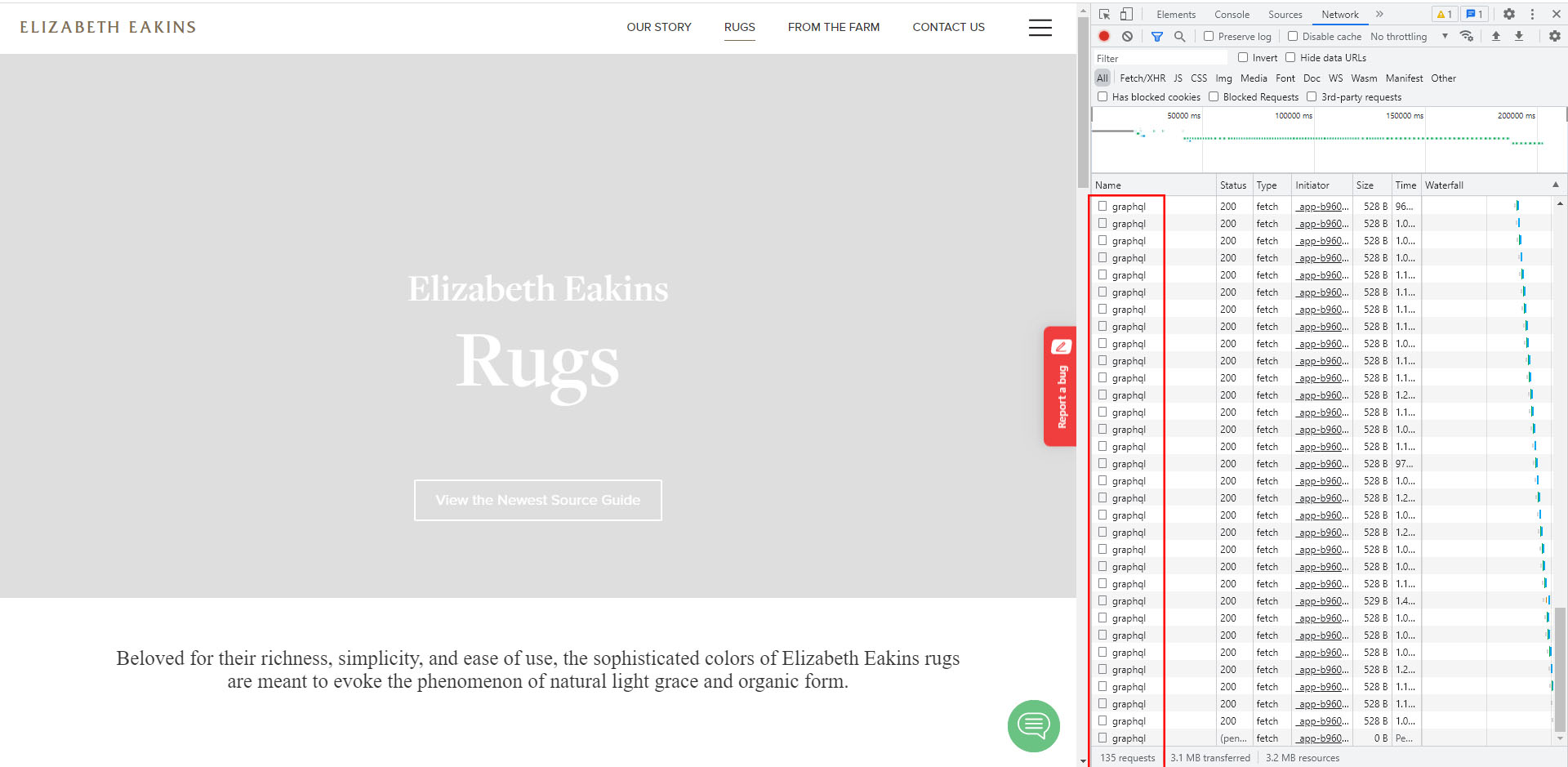1568x767 pixels.
Task: Open OUR STORY navigation link
Action: click(x=659, y=27)
